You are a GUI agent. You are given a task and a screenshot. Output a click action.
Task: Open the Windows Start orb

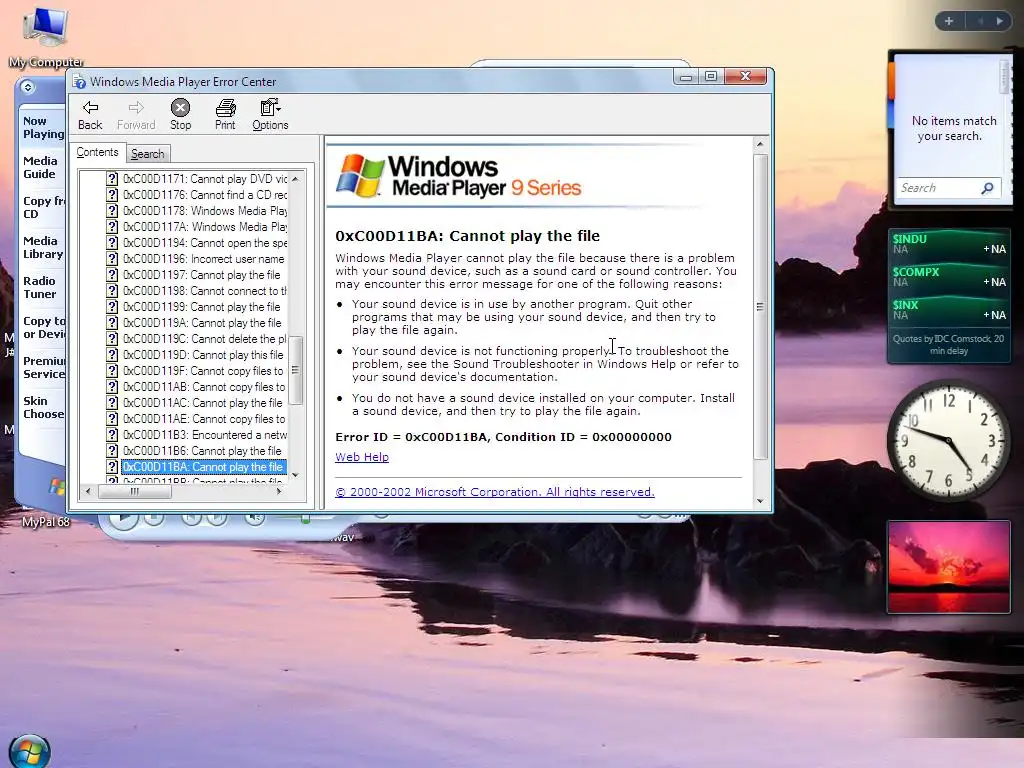pos(30,752)
